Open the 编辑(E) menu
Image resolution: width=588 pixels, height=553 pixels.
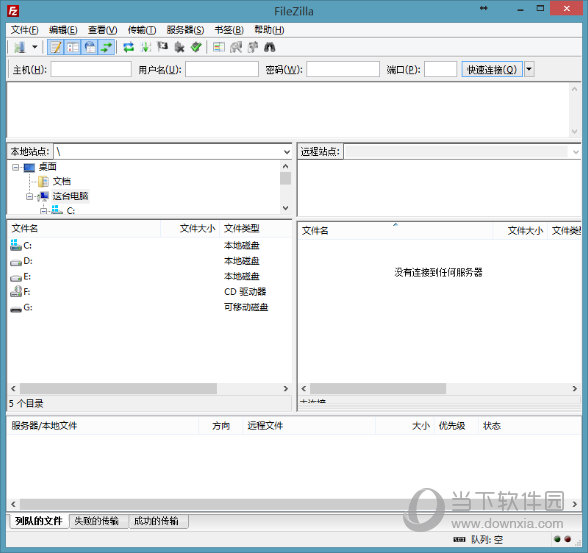click(63, 30)
